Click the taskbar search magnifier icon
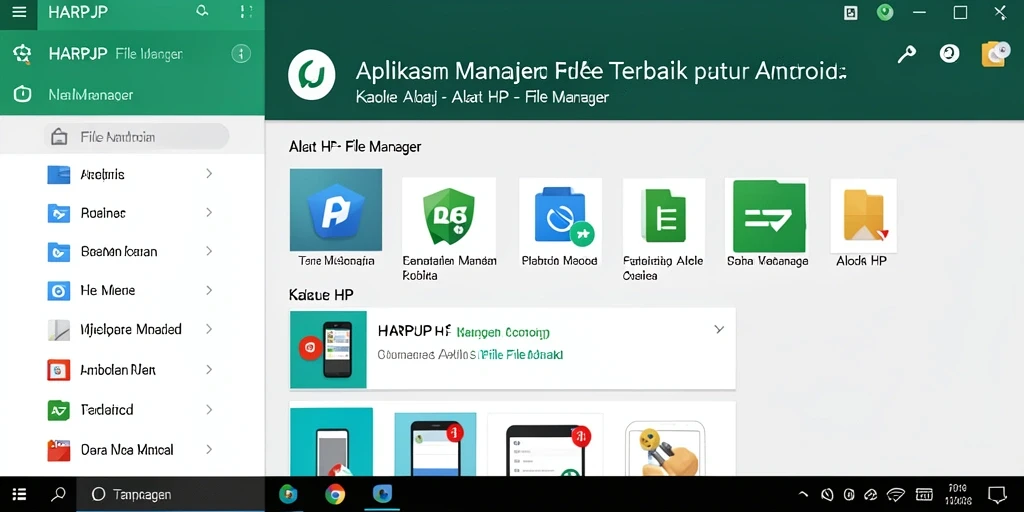The image size is (1024, 512). pos(58,494)
